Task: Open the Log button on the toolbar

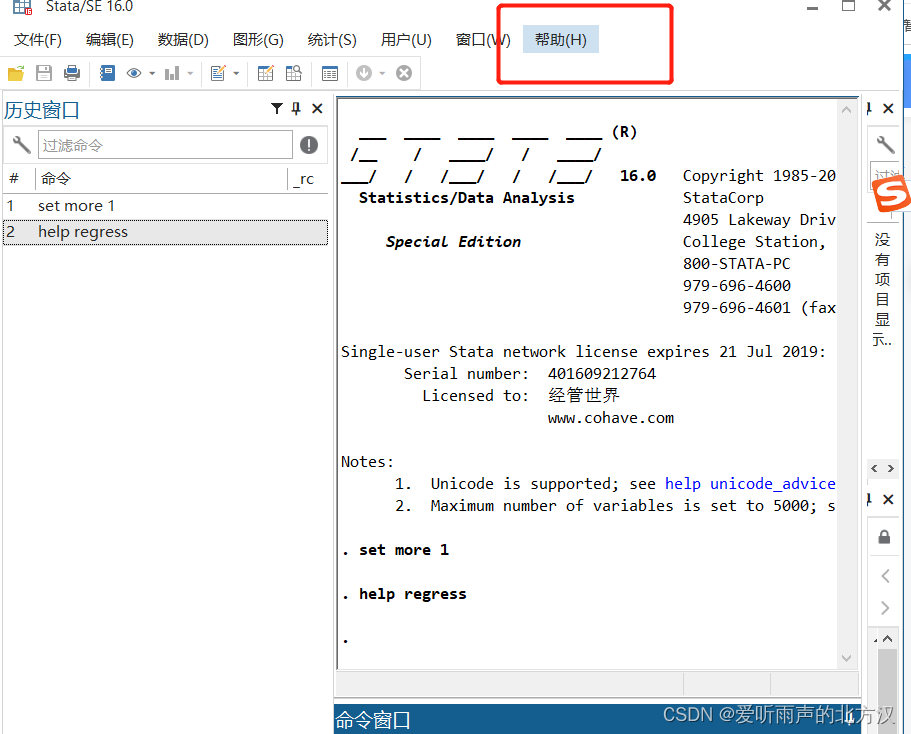Action: click(108, 72)
